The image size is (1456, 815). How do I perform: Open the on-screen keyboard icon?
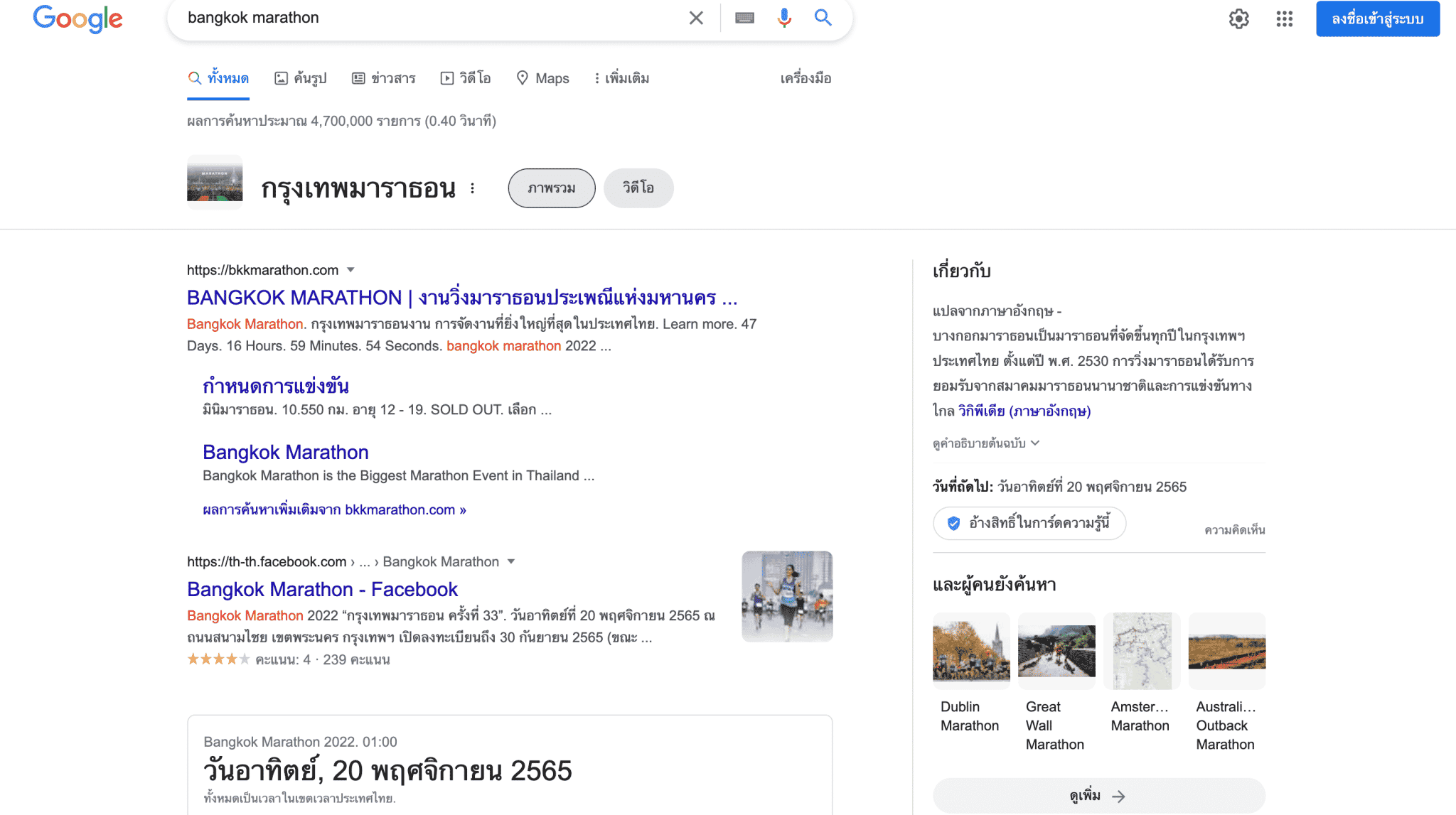coord(744,18)
